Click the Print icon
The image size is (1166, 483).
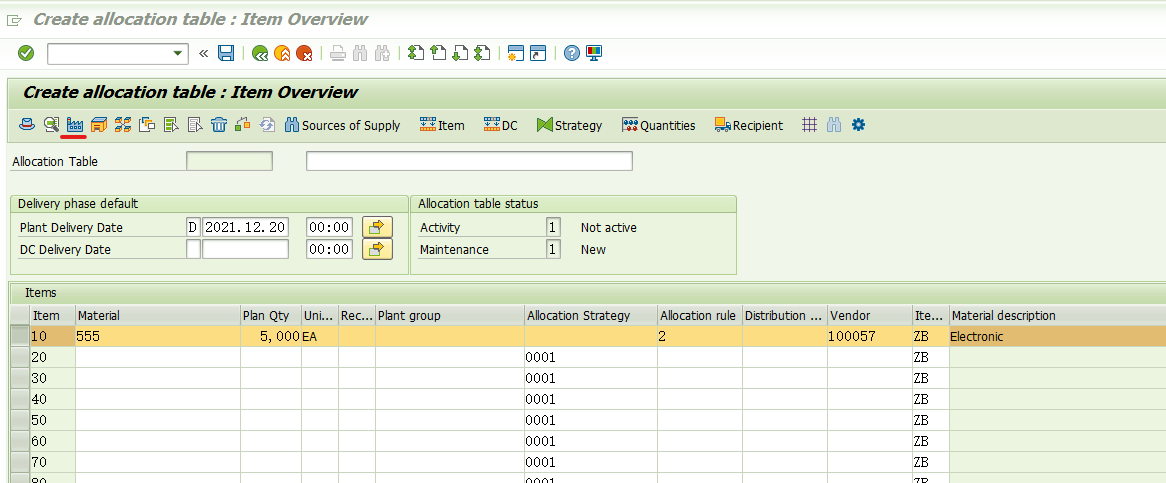click(338, 53)
